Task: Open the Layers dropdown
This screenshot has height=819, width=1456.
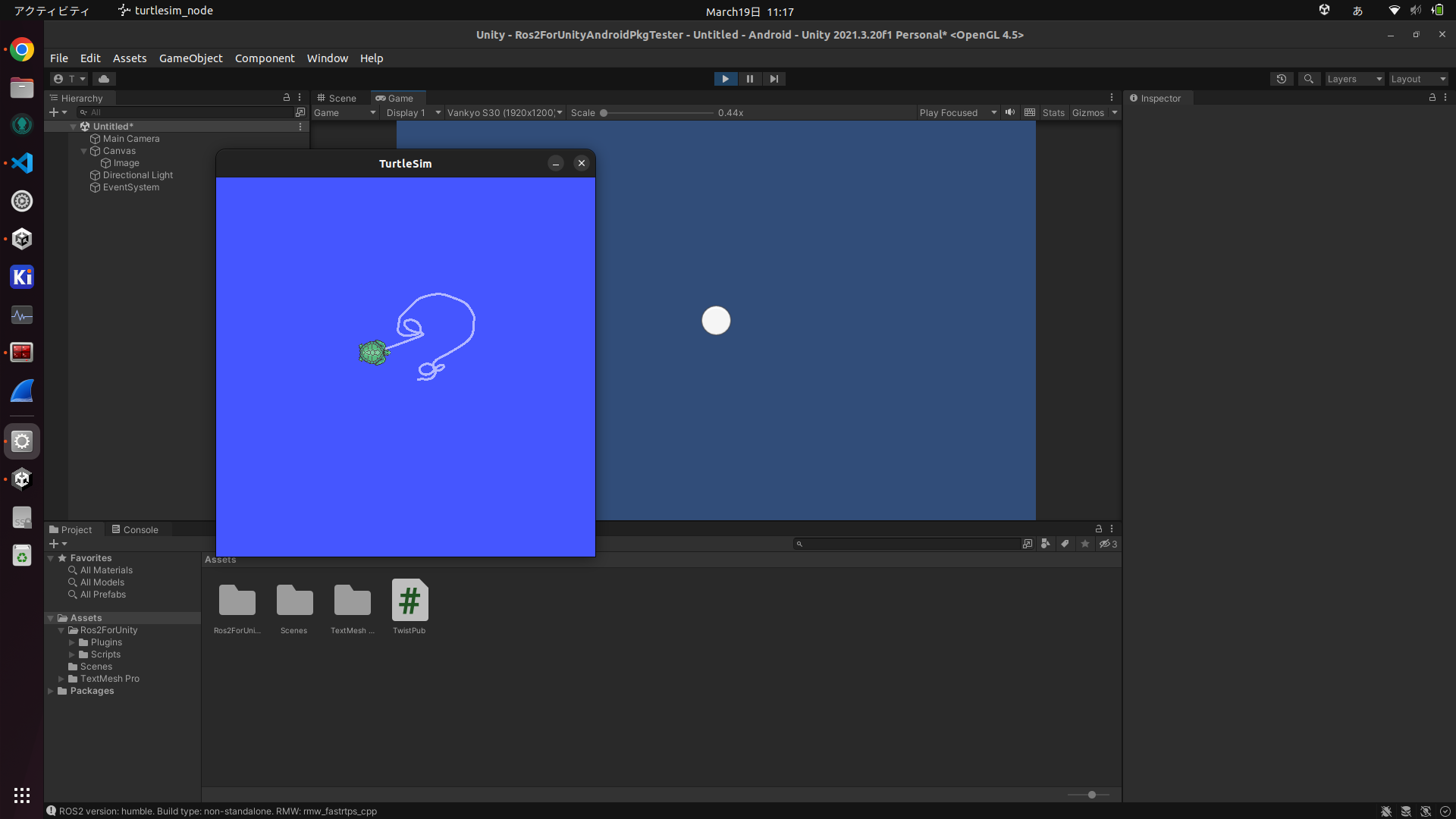Action: [x=1354, y=79]
